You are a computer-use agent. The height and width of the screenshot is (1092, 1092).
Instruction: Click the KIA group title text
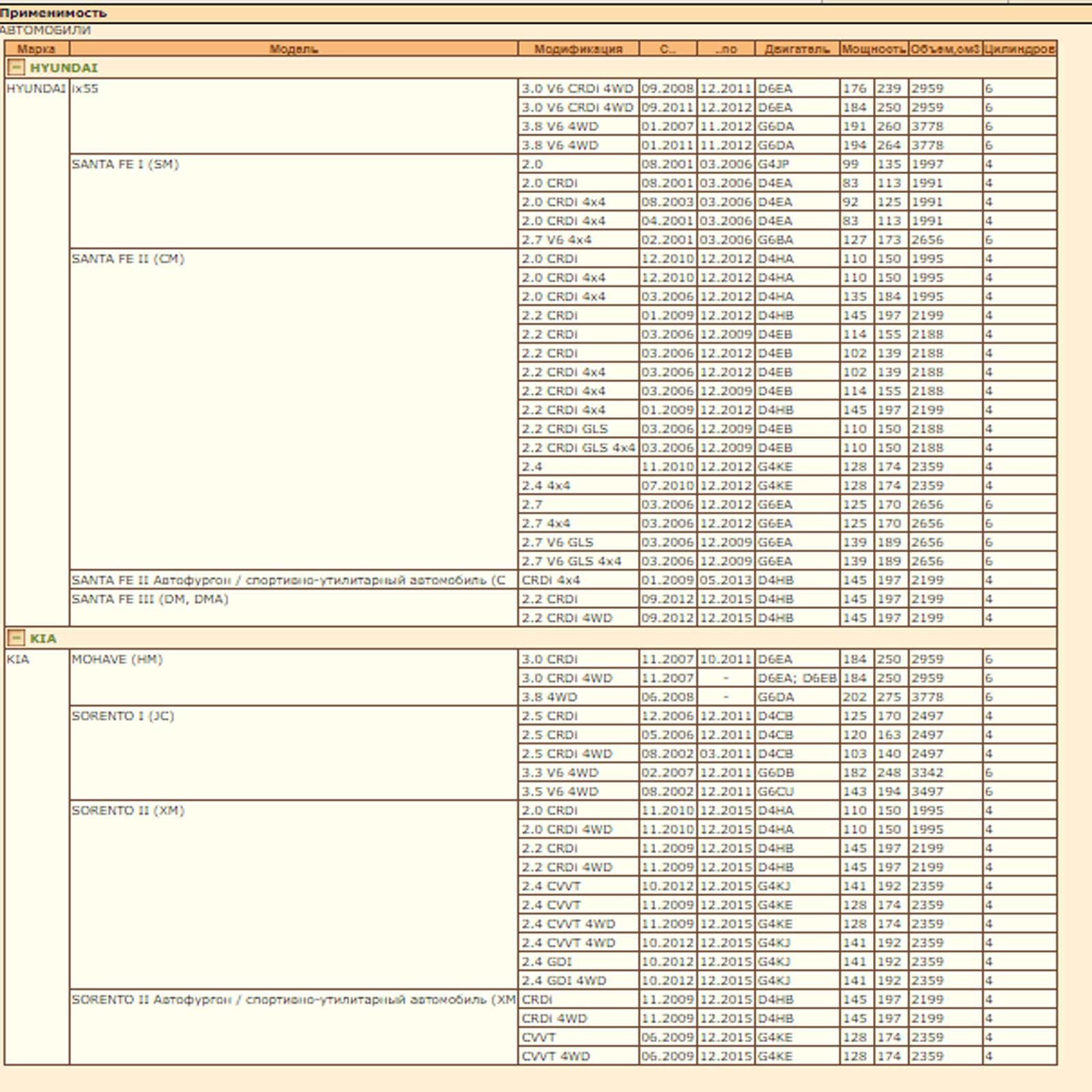click(43, 638)
